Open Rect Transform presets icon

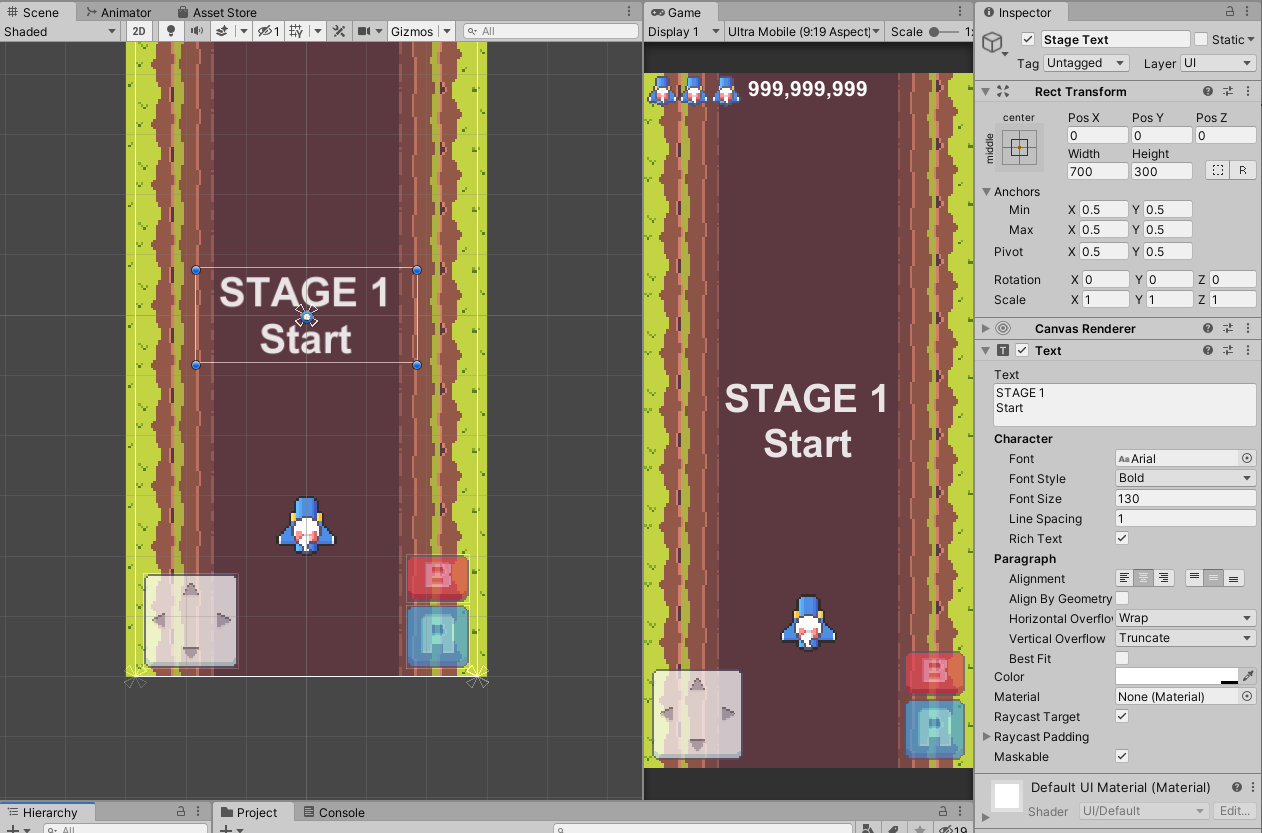(x=1229, y=91)
